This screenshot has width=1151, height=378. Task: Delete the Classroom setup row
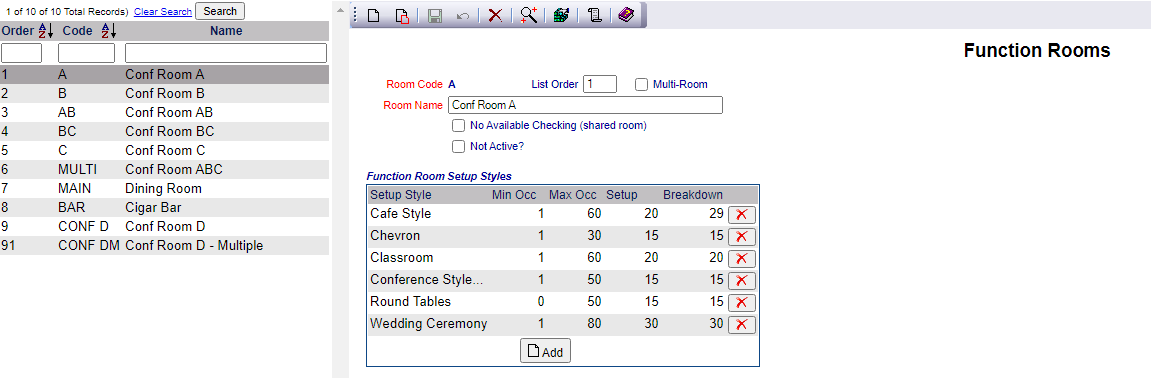(x=741, y=258)
